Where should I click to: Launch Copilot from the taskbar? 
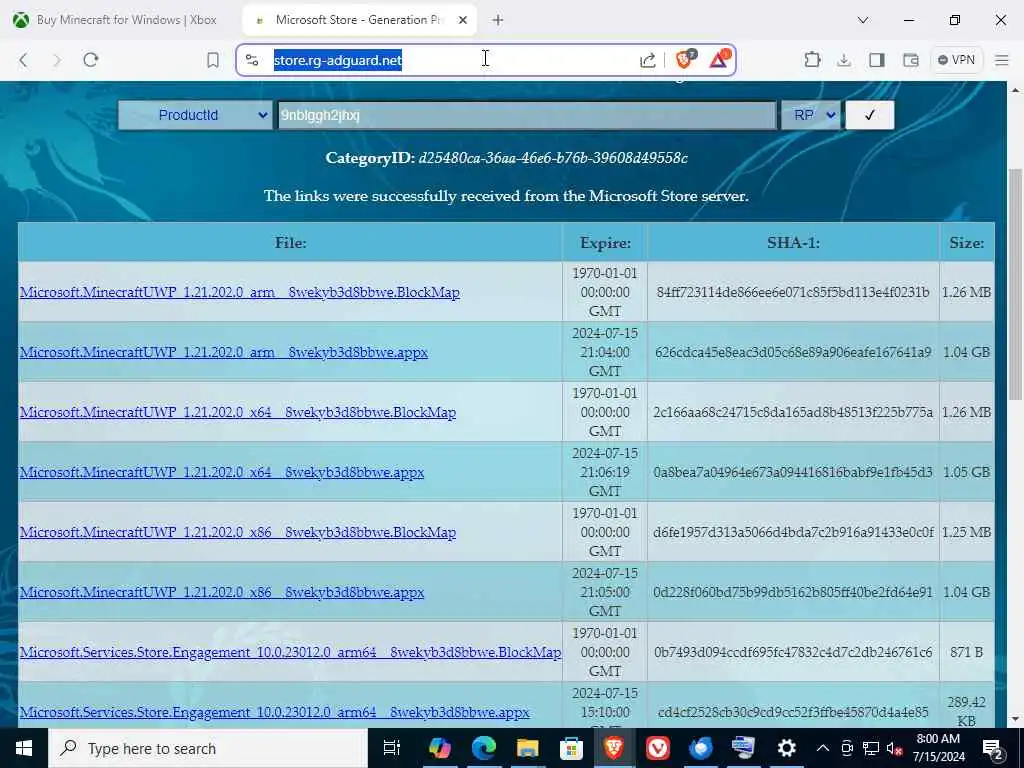(440, 748)
